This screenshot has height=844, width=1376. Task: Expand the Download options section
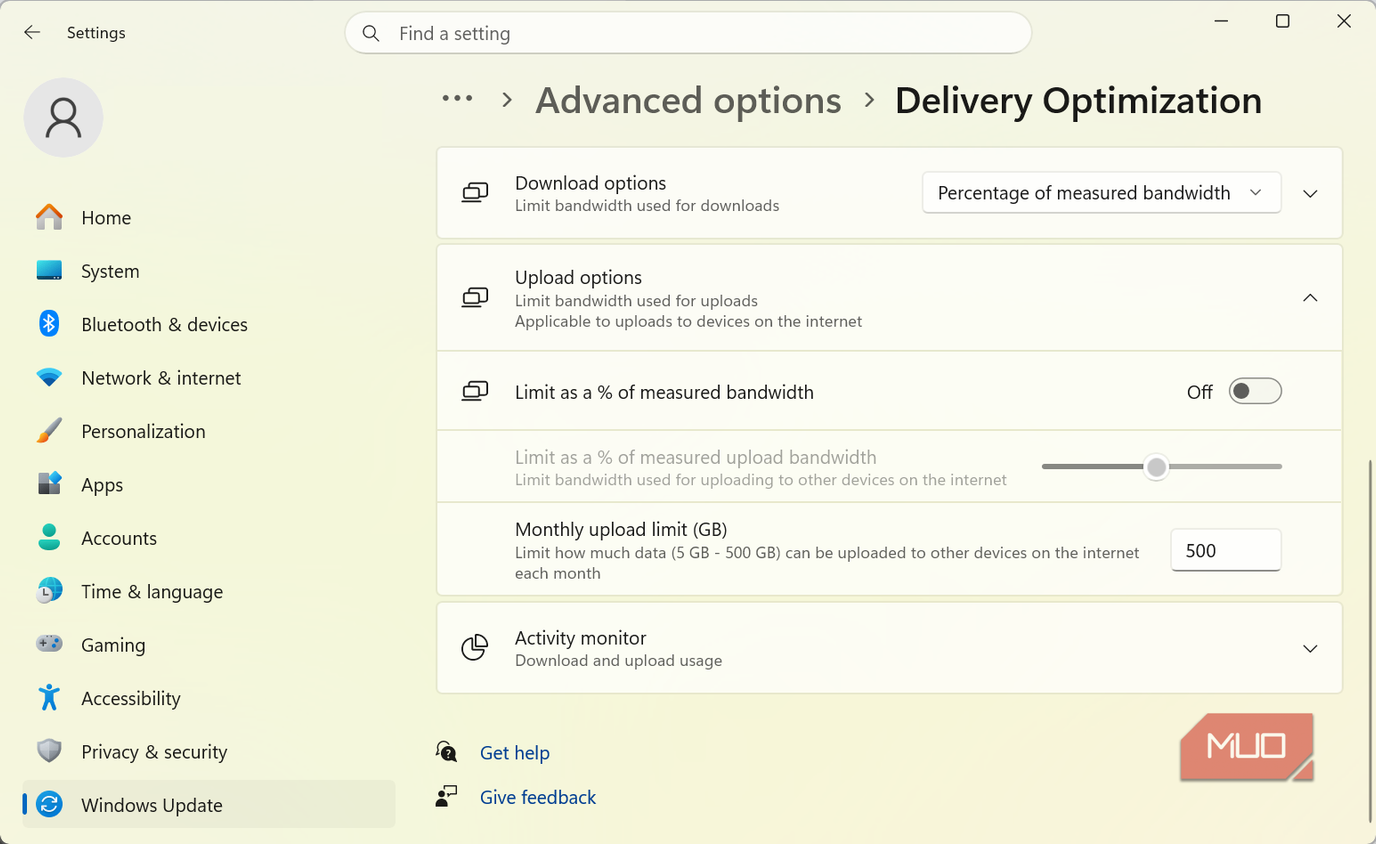(x=1310, y=194)
